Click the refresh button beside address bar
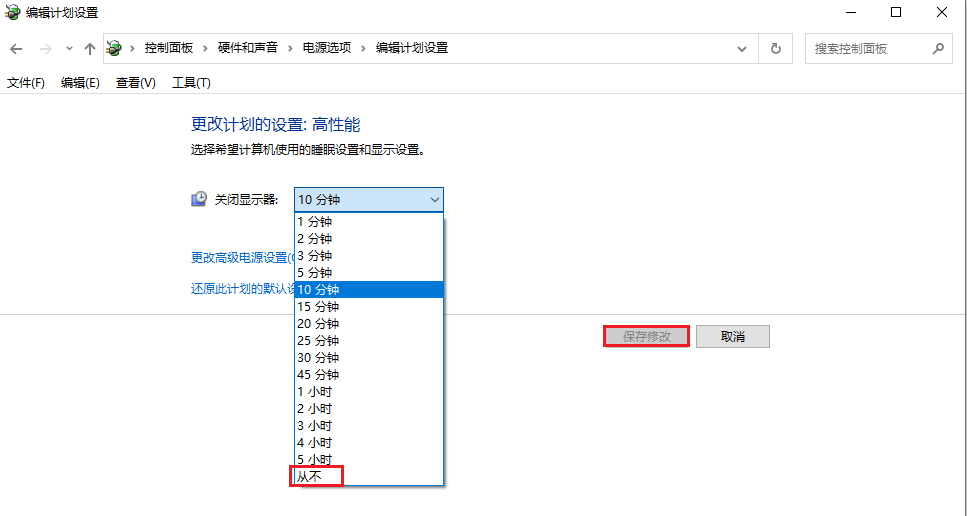The height and width of the screenshot is (516, 967). point(775,48)
